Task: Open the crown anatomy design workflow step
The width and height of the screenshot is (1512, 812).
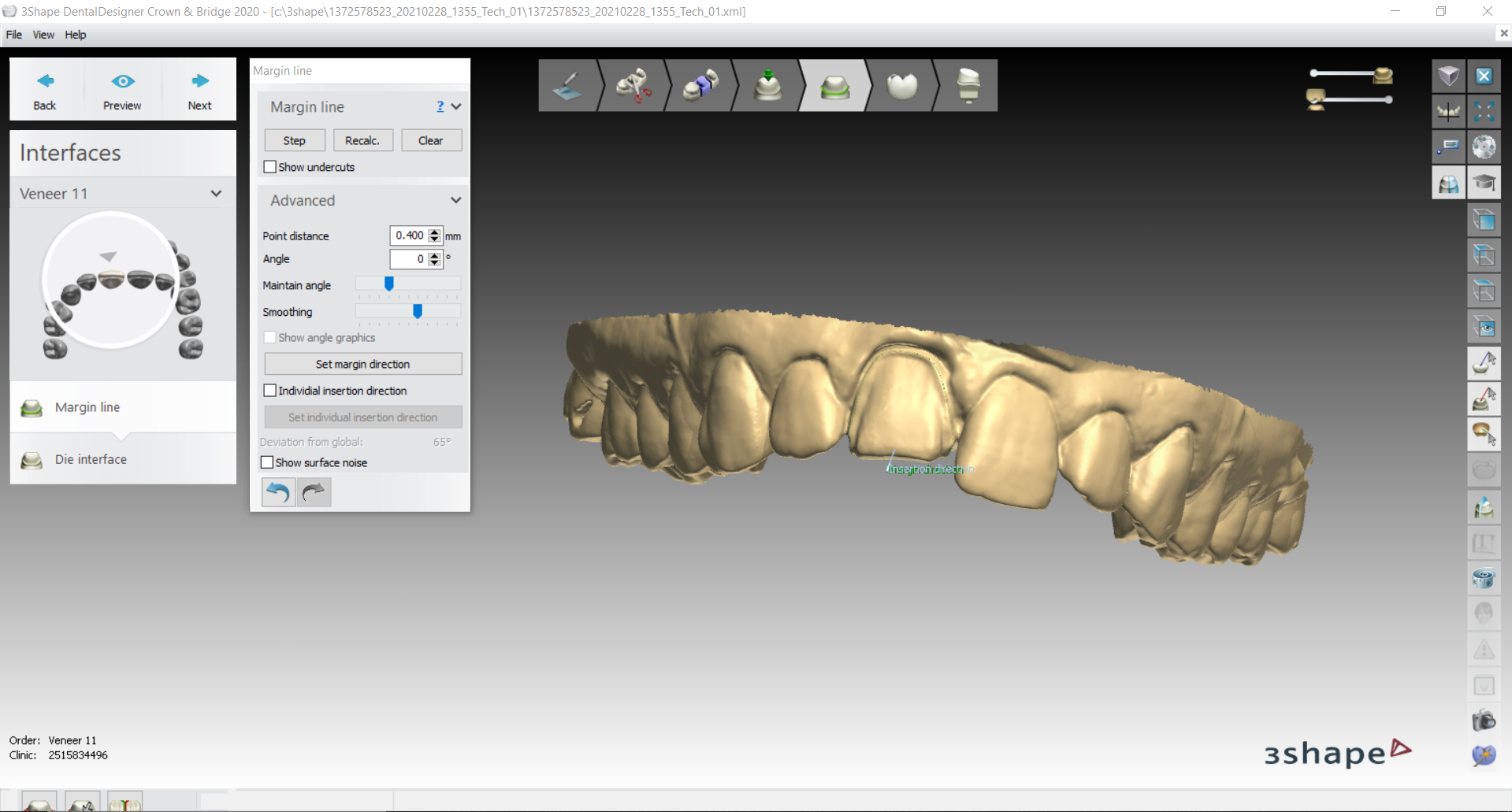Action: coord(902,85)
